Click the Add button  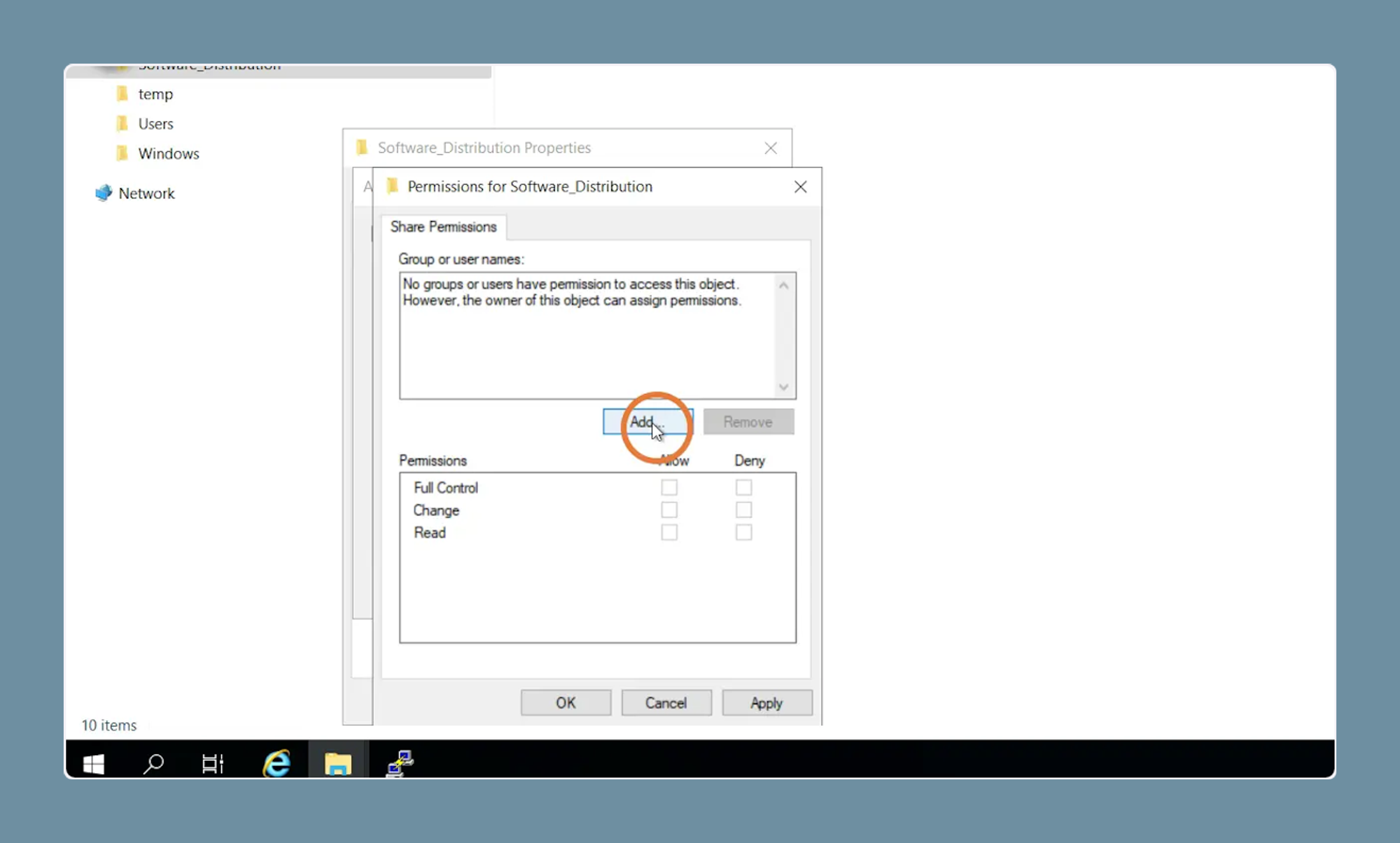coord(647,422)
